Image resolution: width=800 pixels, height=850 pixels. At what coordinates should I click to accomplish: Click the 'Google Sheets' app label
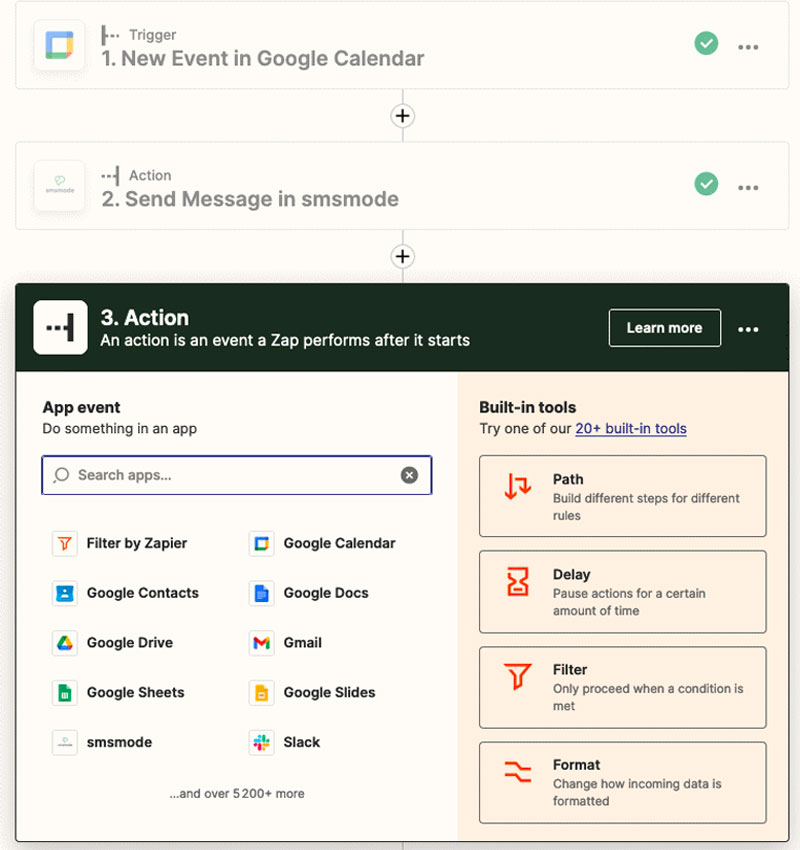pos(136,693)
